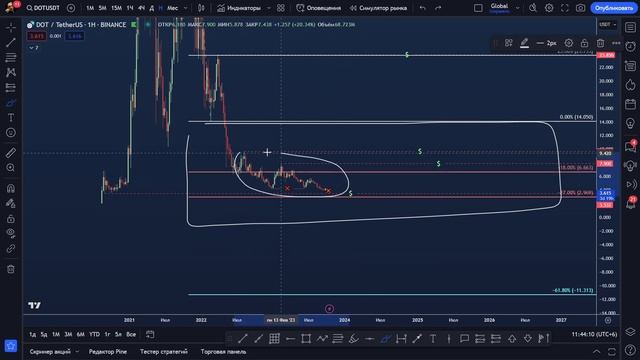640x360 pixels.
Task: Open the ideas lightbulb panel
Action: pyautogui.click(x=631, y=123)
